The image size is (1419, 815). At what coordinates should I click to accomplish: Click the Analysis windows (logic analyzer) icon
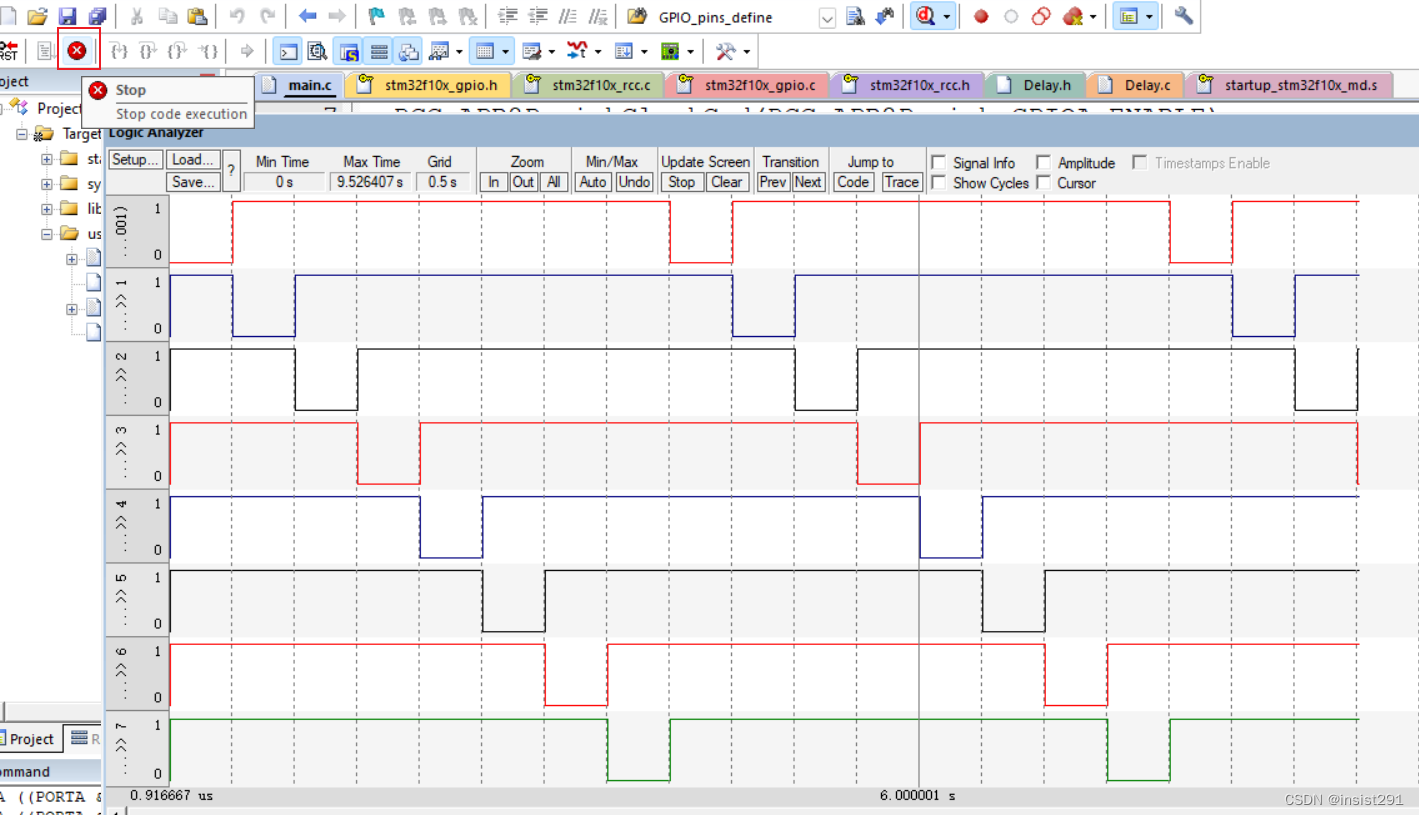(578, 50)
